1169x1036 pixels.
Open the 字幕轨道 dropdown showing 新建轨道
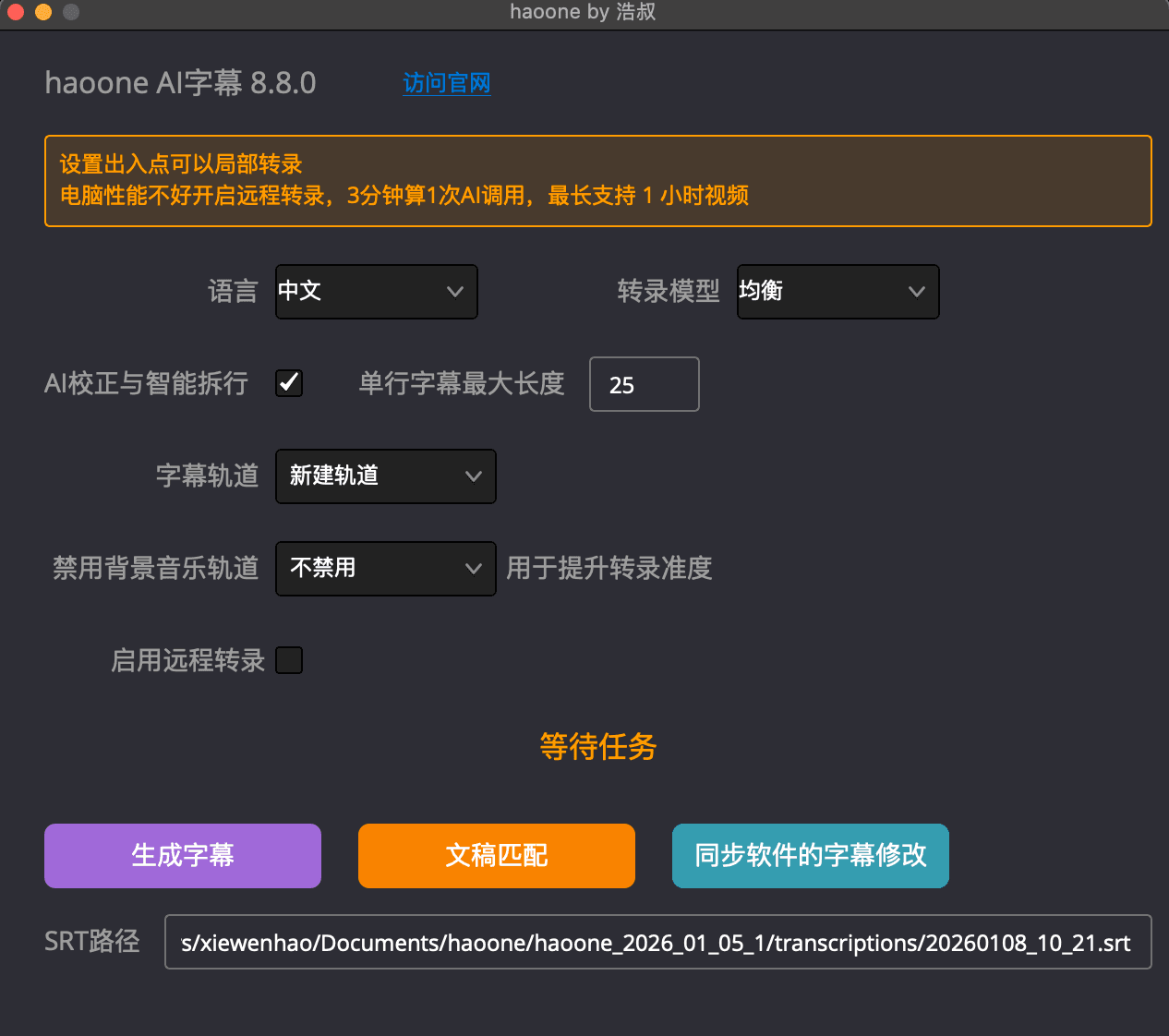(385, 476)
